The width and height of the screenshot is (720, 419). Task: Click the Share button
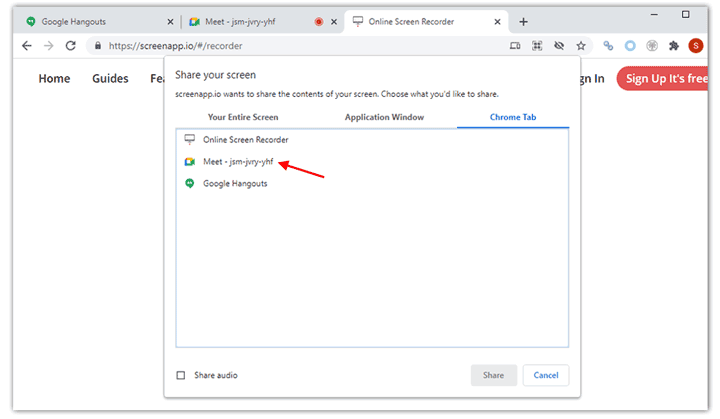click(494, 375)
